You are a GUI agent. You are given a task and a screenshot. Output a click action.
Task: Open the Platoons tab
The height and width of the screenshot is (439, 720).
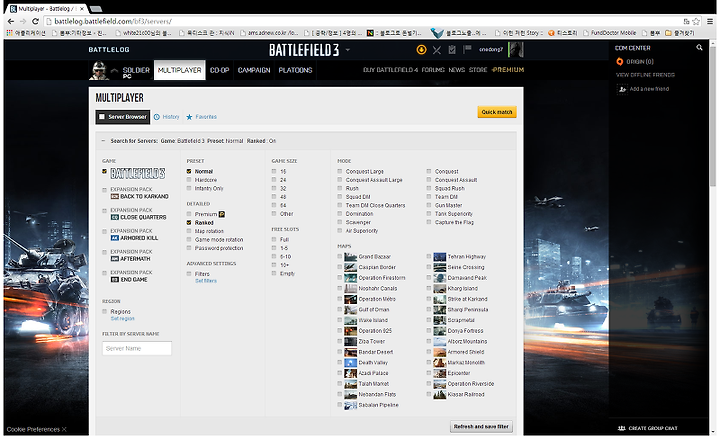[x=295, y=70]
